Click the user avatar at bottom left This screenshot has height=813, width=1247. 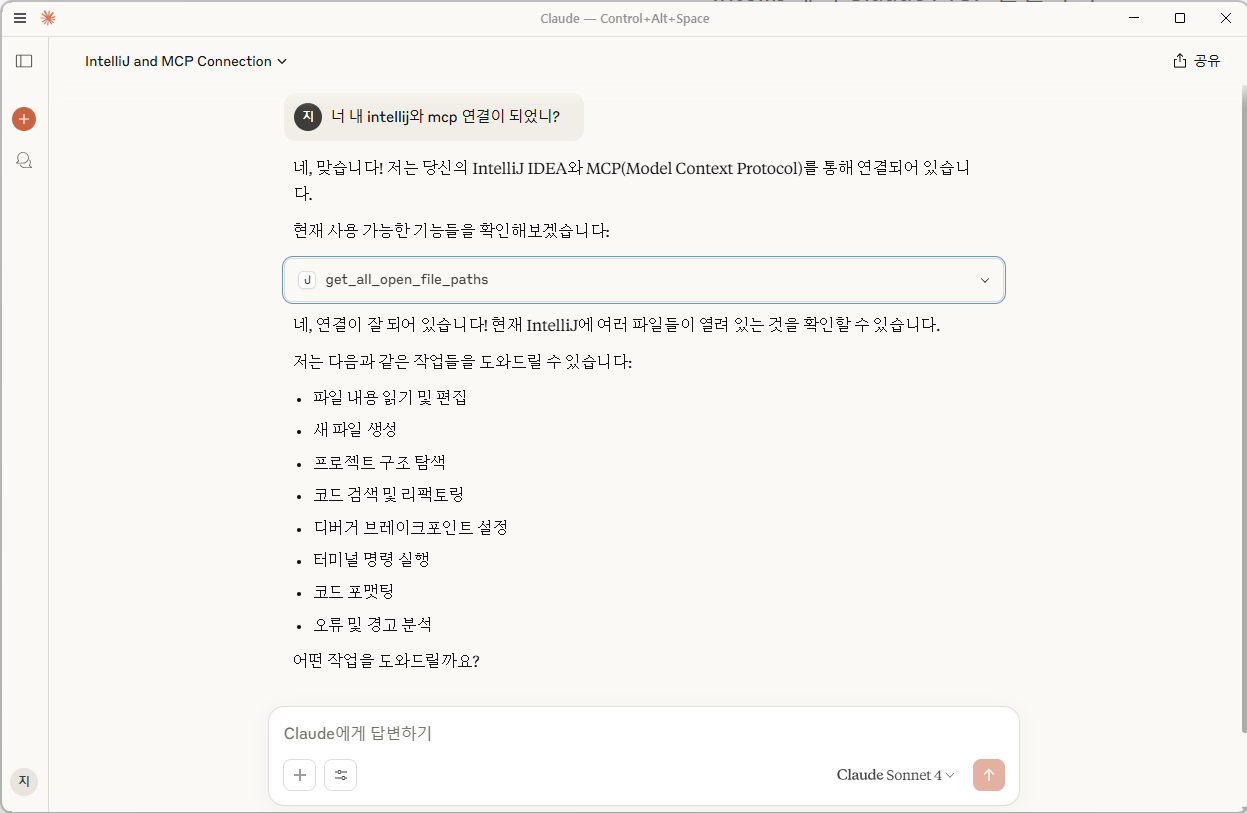point(24,781)
